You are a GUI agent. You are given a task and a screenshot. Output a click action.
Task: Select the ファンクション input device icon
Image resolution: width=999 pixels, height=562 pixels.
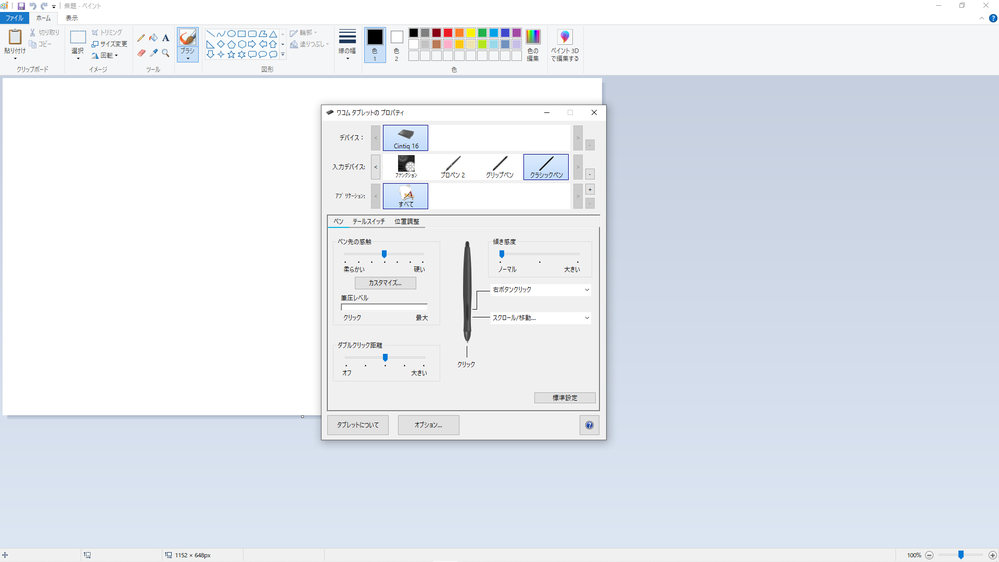click(x=406, y=167)
